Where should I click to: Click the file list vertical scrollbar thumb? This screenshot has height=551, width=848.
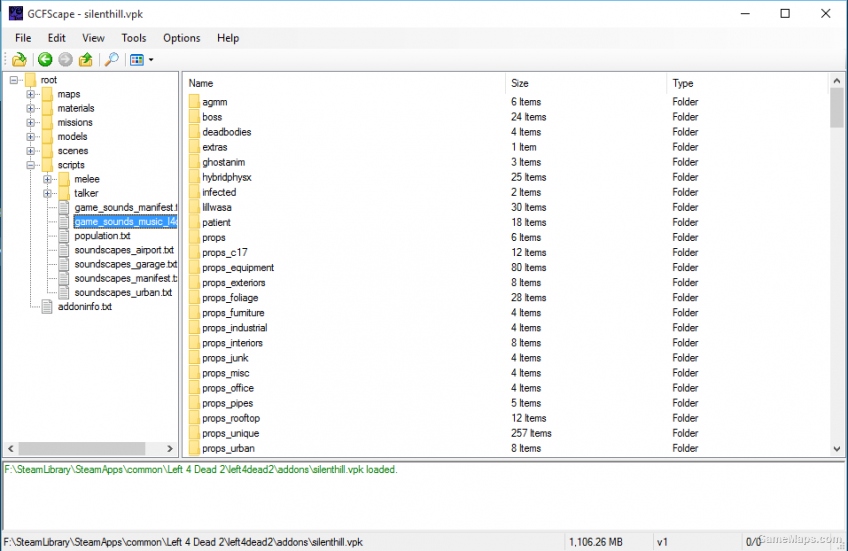click(837, 108)
